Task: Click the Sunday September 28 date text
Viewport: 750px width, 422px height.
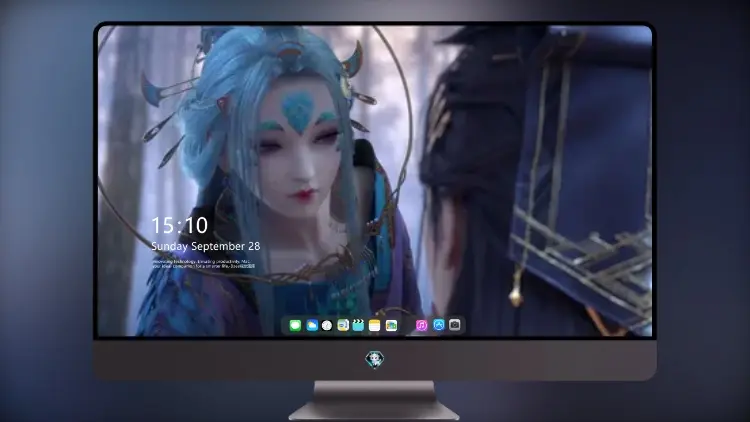Action: 206,246
